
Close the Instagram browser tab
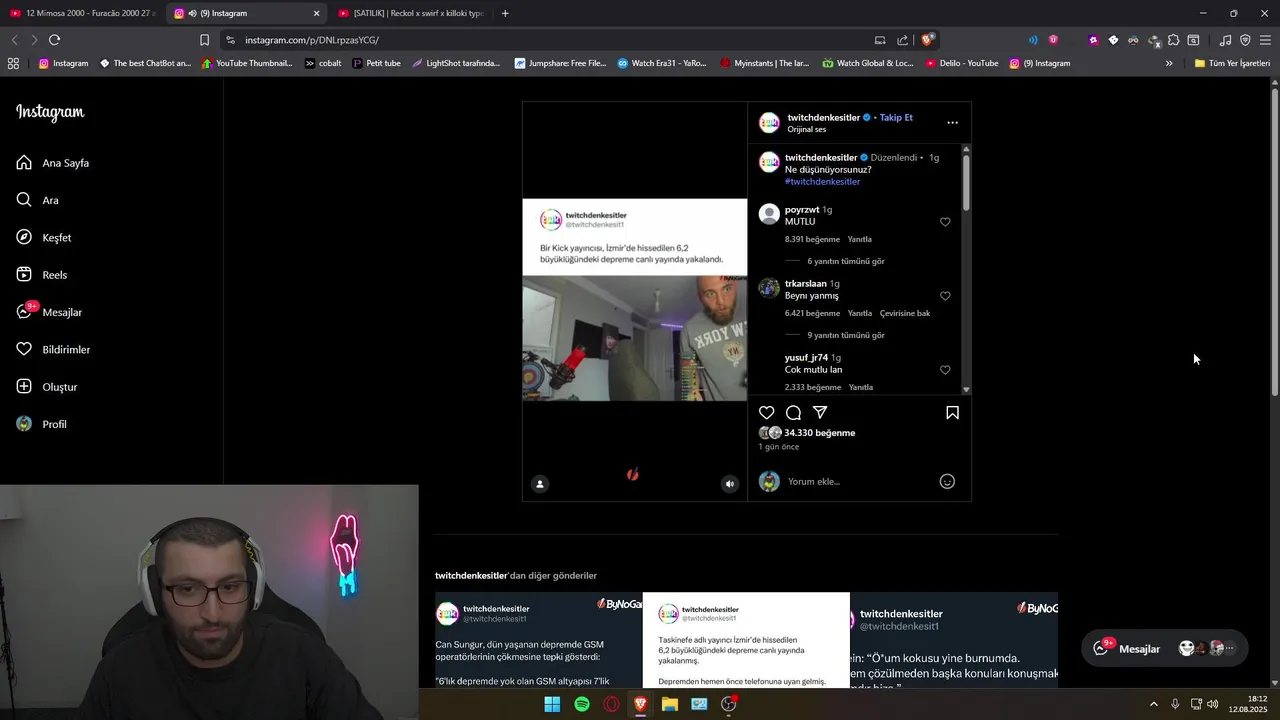[316, 13]
